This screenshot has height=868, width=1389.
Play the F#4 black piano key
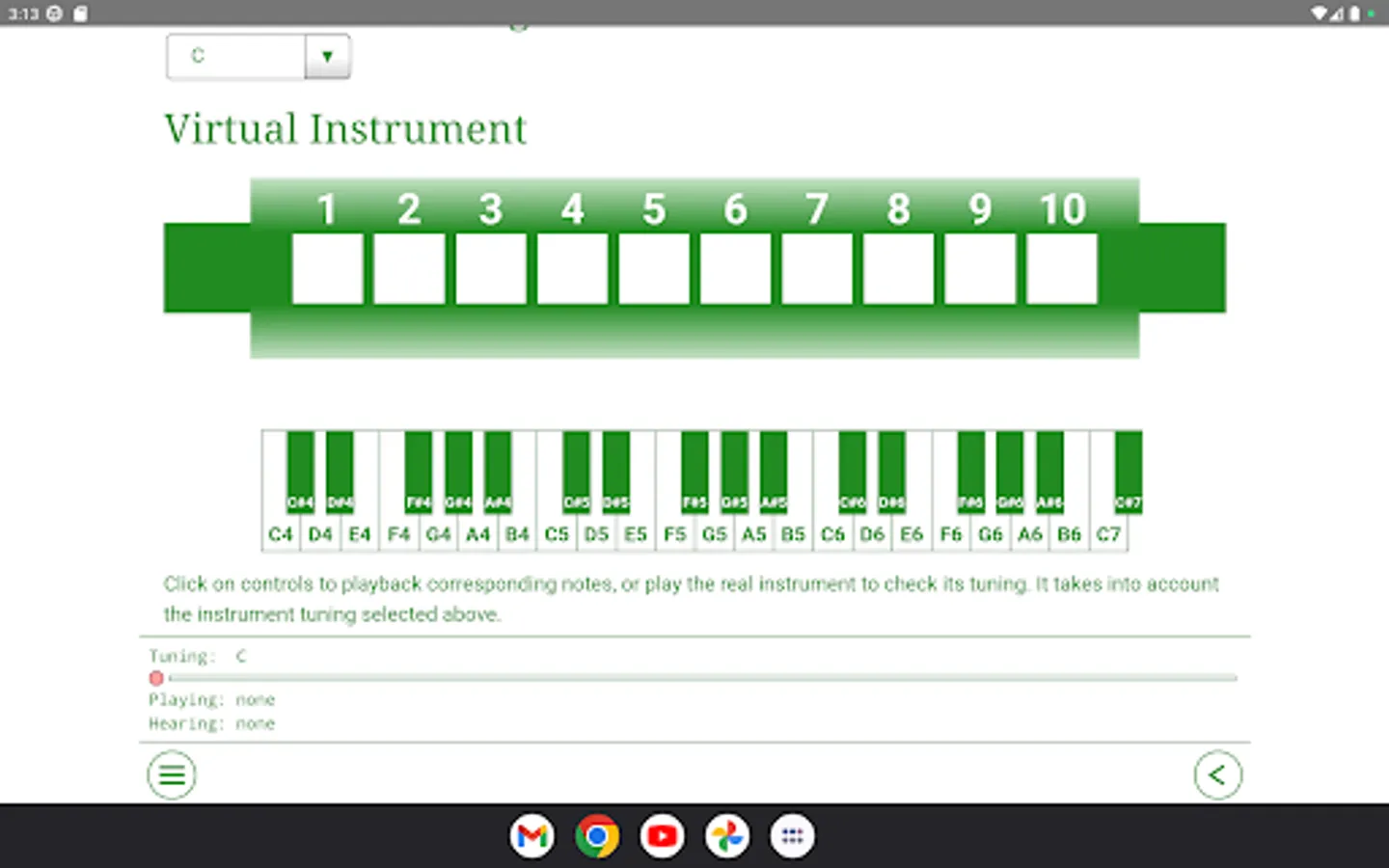[x=419, y=472]
